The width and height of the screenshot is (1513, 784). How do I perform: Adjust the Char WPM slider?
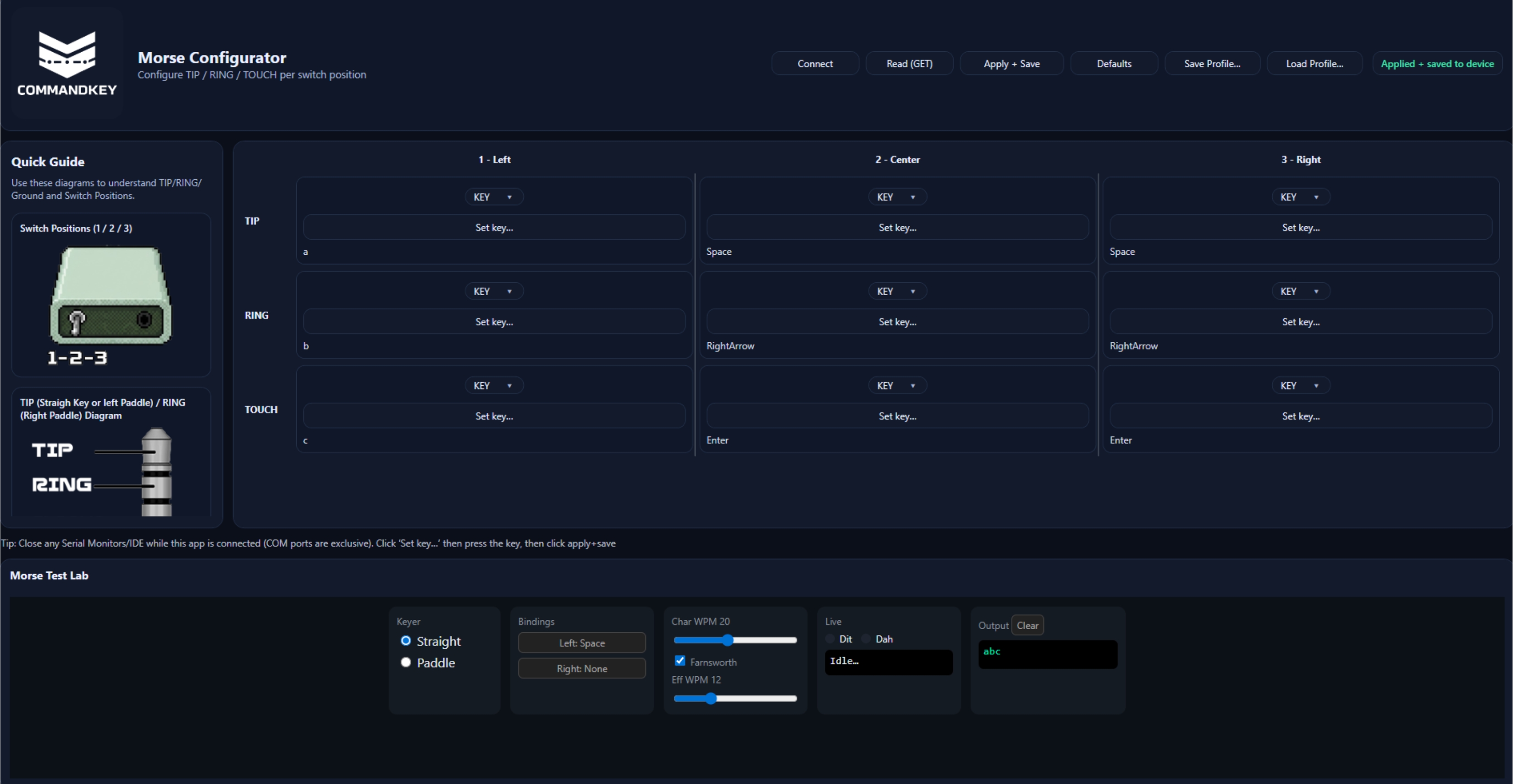[729, 640]
